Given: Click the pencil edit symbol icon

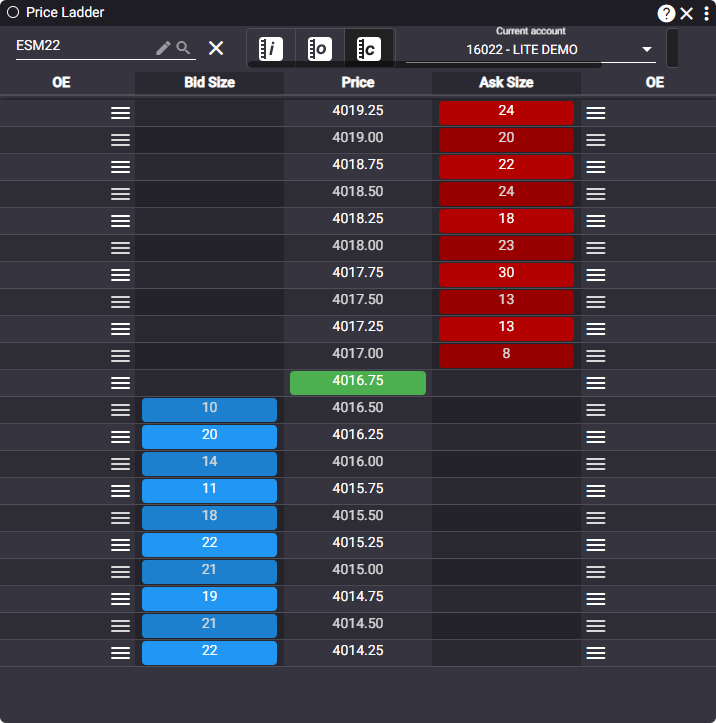Looking at the screenshot, I should [163, 48].
